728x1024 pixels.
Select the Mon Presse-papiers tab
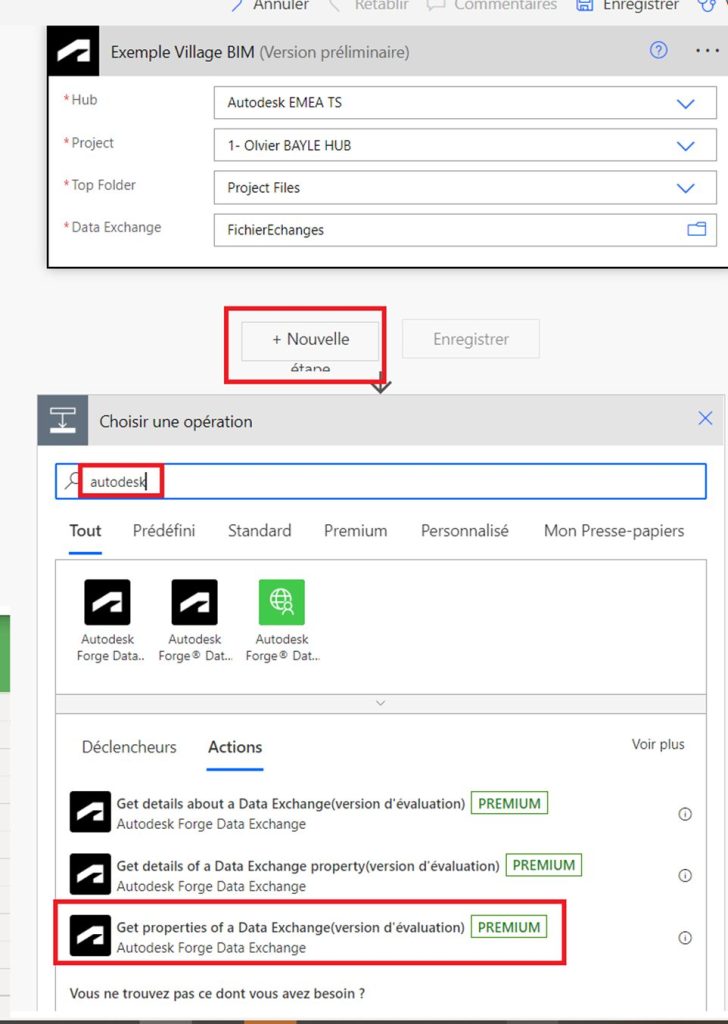point(614,530)
